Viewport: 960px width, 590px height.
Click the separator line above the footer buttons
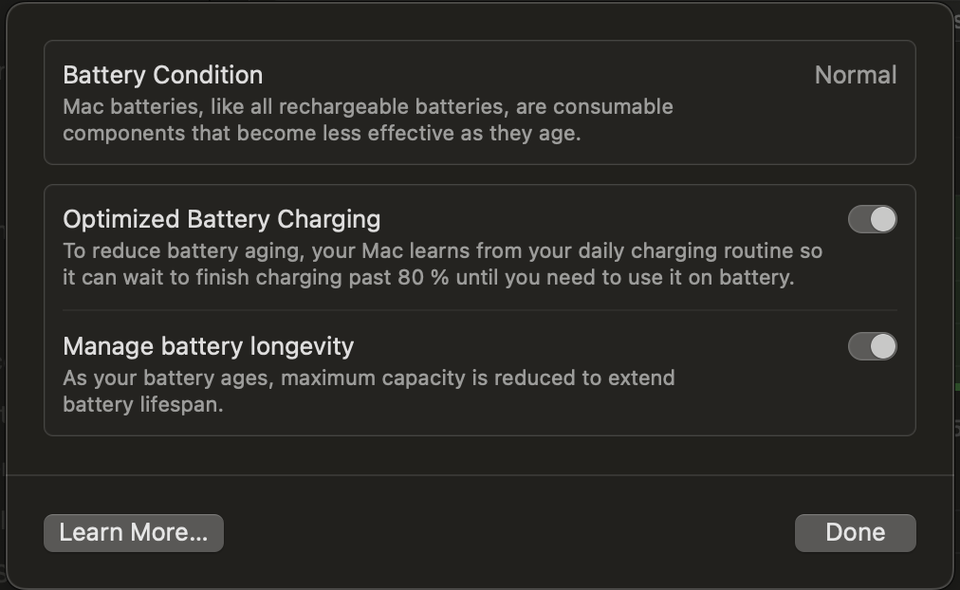tap(479, 475)
